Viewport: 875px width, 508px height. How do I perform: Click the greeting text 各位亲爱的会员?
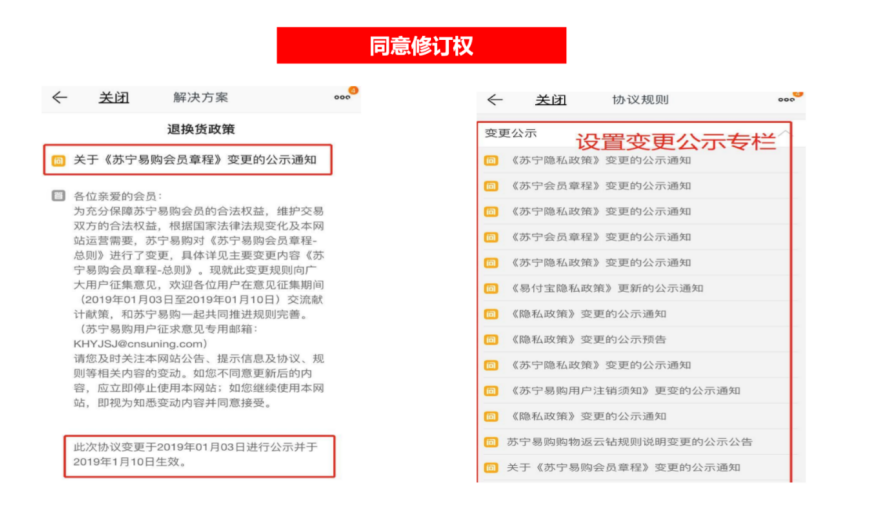point(118,196)
